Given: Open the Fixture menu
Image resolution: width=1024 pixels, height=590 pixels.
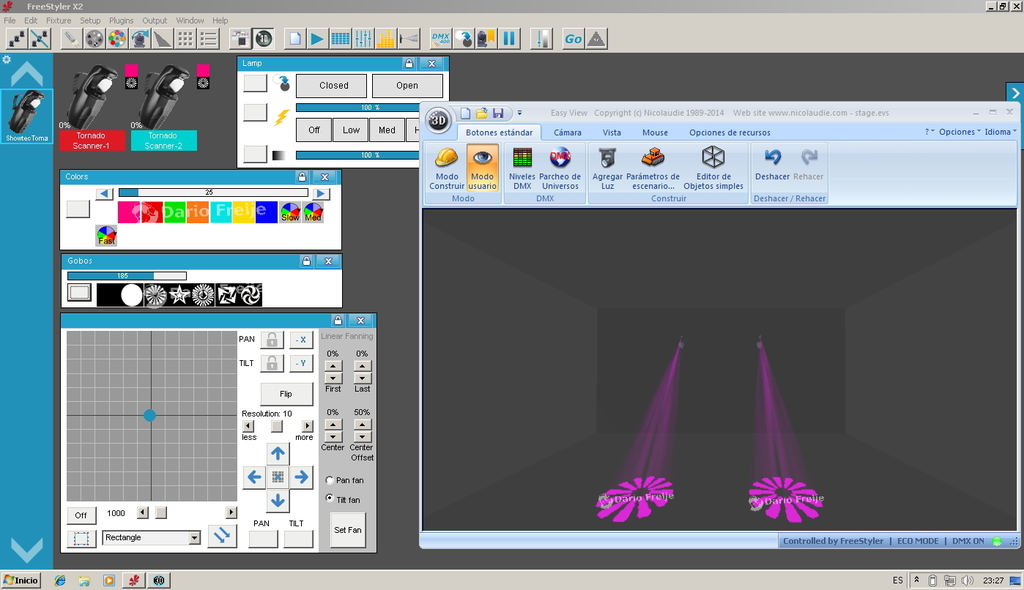Looking at the screenshot, I should [x=59, y=20].
